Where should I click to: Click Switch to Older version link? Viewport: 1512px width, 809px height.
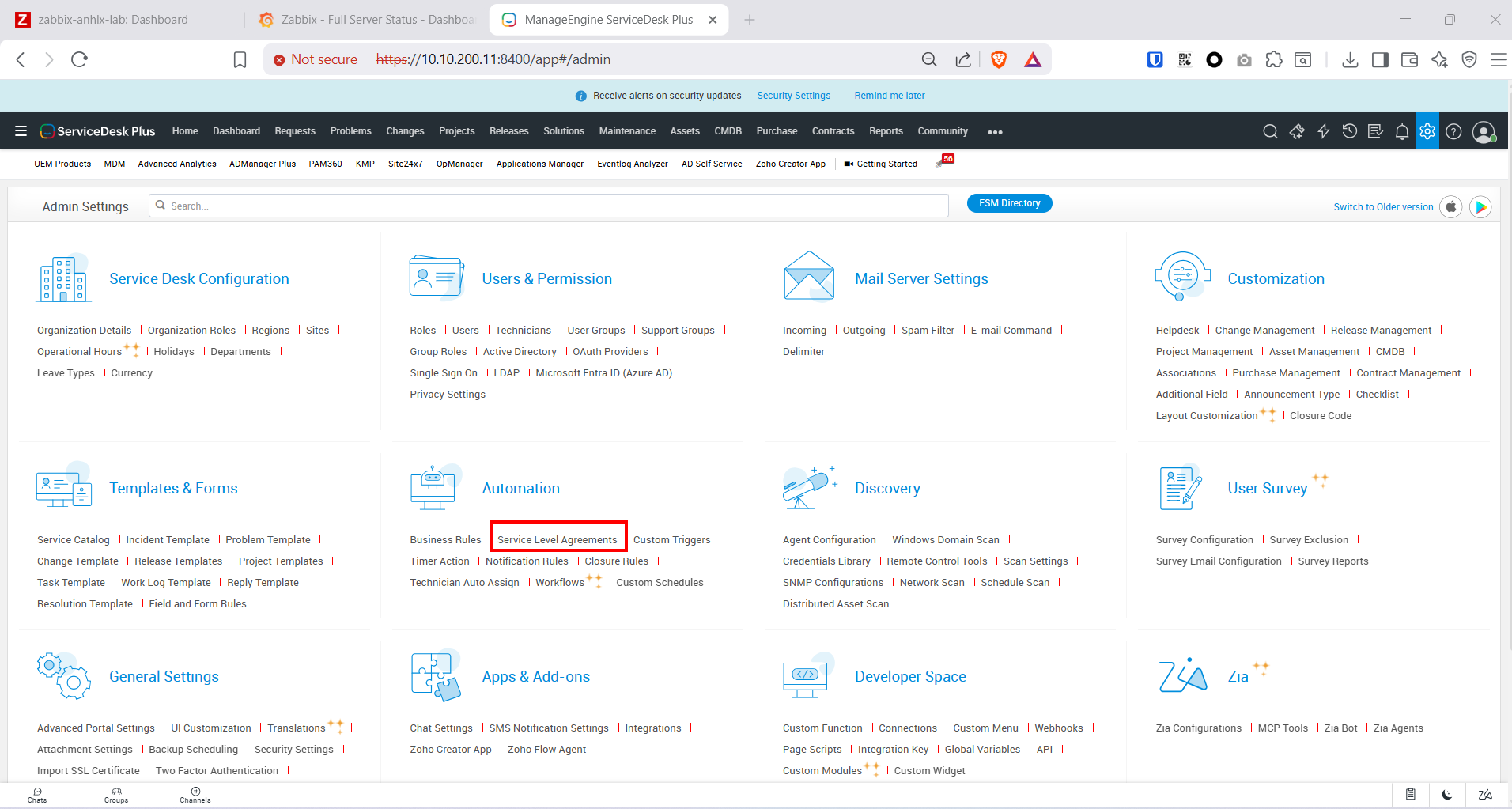click(1383, 207)
